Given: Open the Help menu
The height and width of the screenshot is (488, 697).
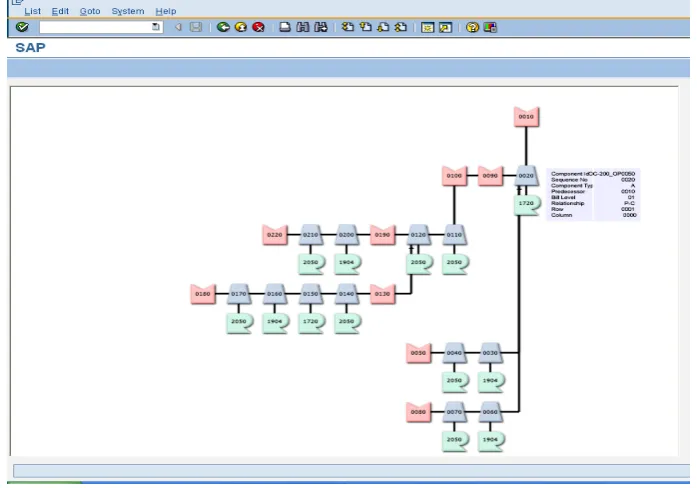Looking at the screenshot, I should (x=165, y=11).
